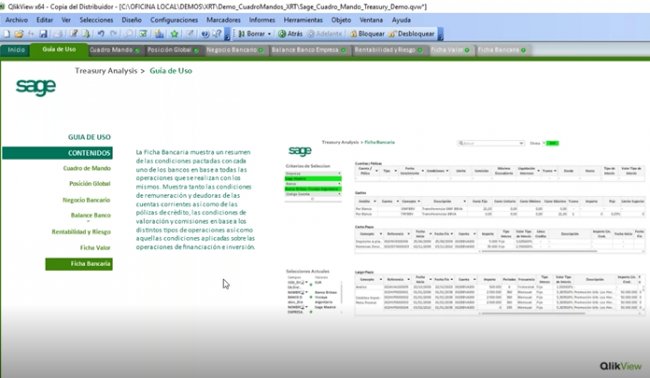Screen dimensions: 650x378
Task: Expand the standard toolbar overflow handle
Action: [227, 34]
